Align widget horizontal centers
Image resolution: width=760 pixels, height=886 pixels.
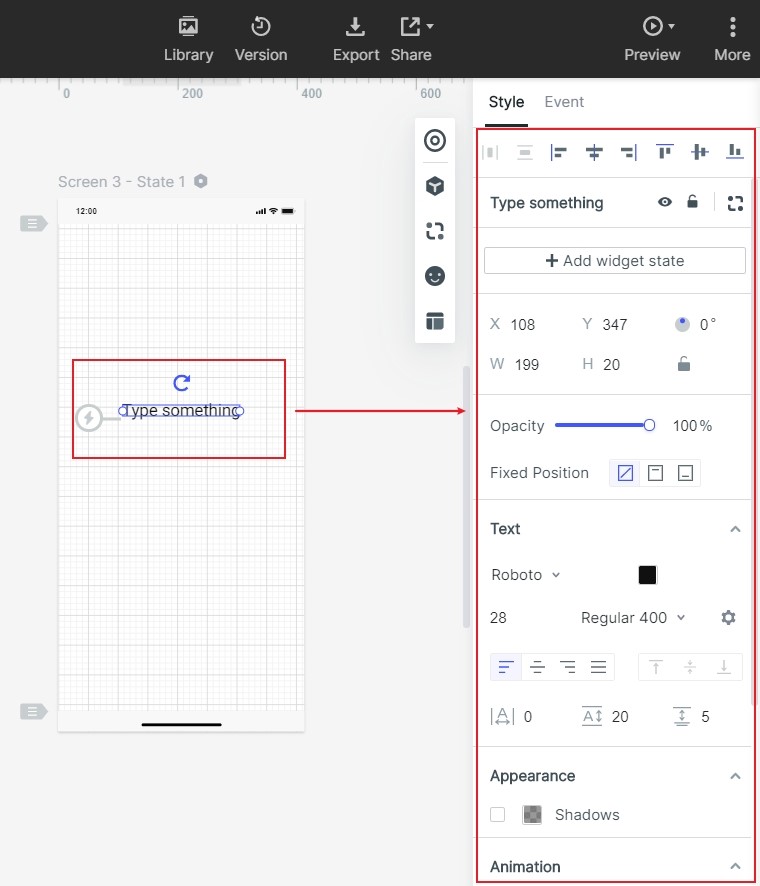click(x=594, y=152)
